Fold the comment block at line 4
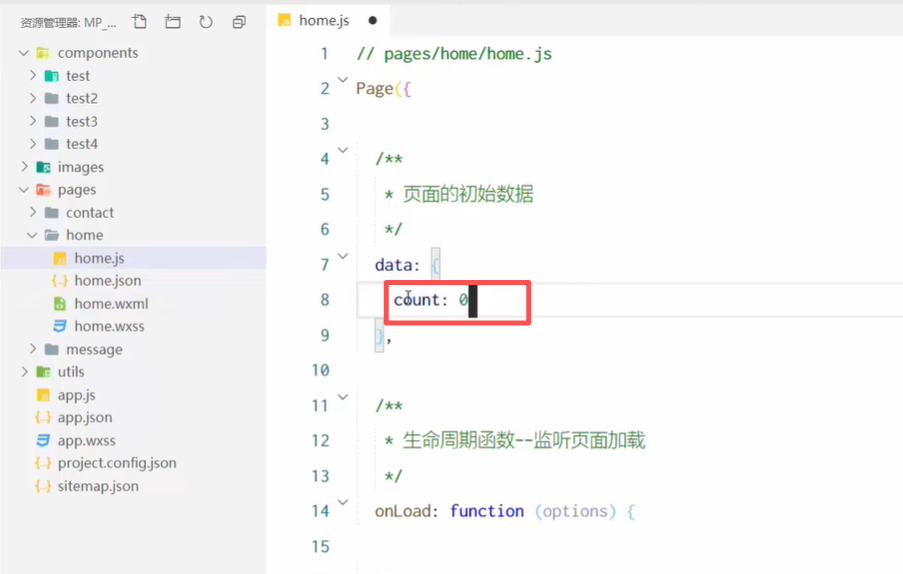The height and width of the screenshot is (574, 903). (x=343, y=150)
